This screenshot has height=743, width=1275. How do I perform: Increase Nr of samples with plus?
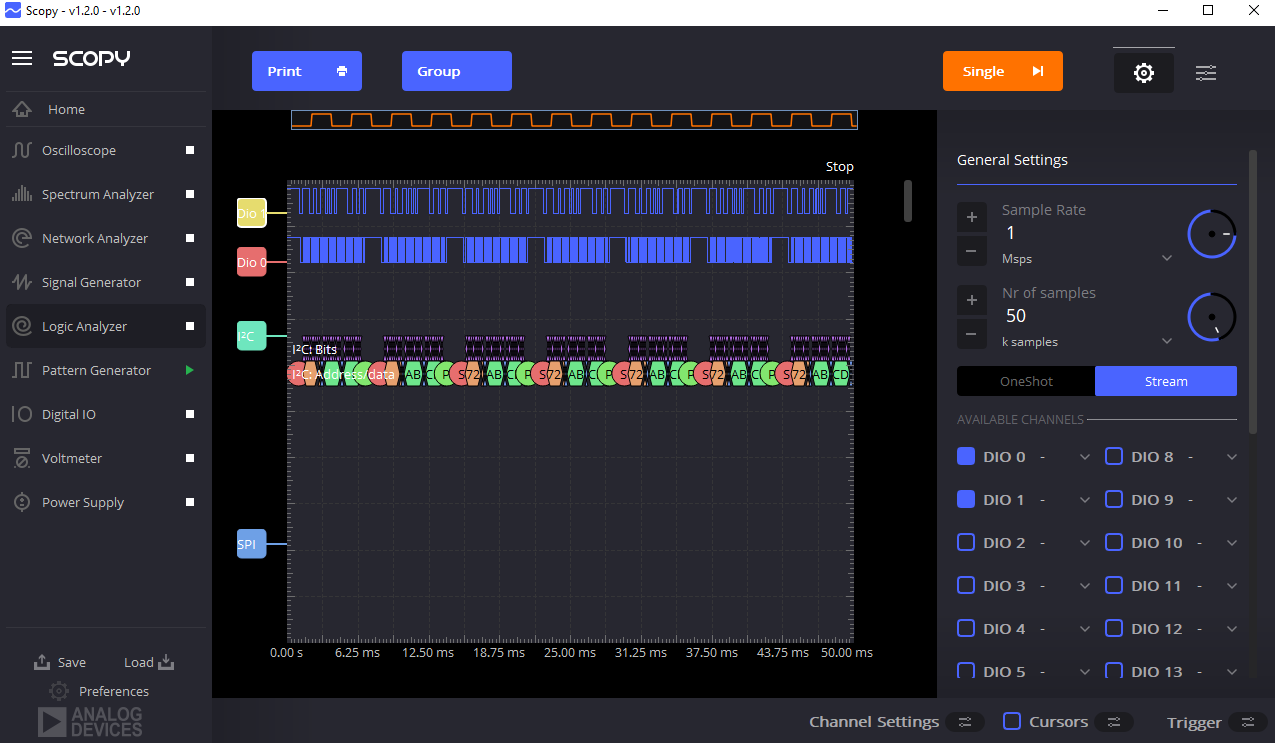point(972,300)
